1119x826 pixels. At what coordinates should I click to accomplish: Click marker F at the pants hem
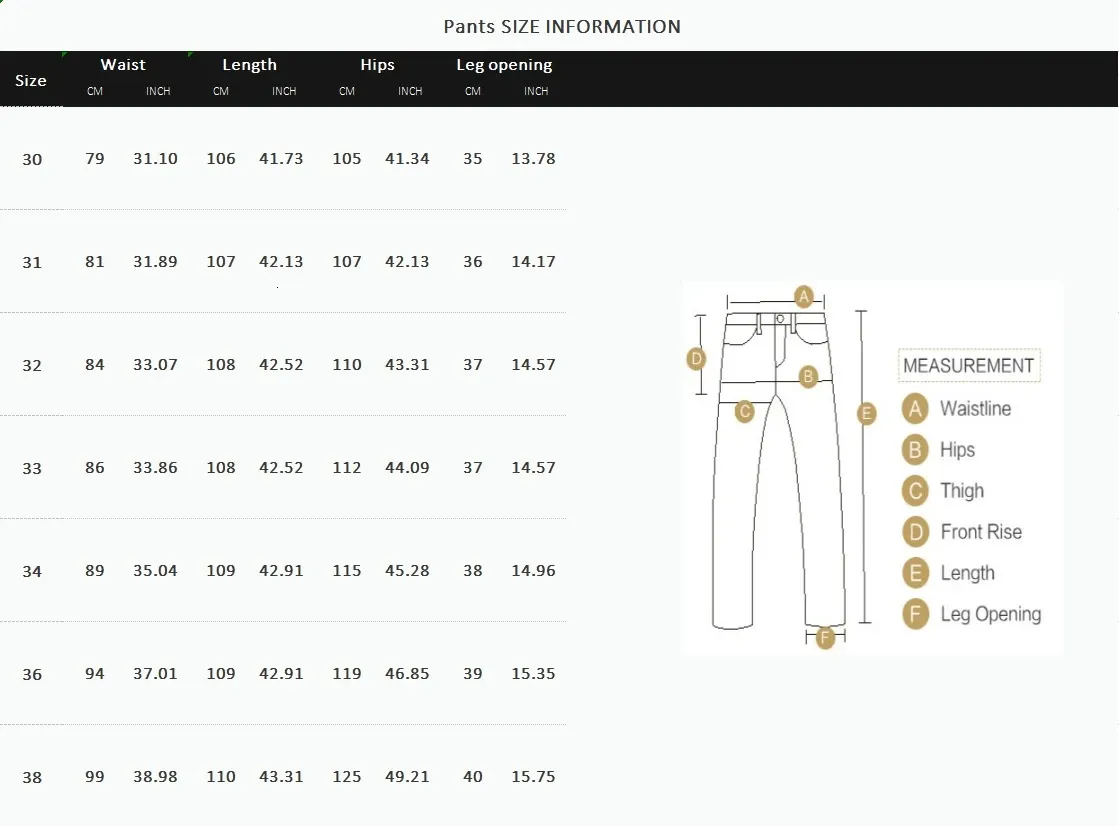(x=825, y=637)
